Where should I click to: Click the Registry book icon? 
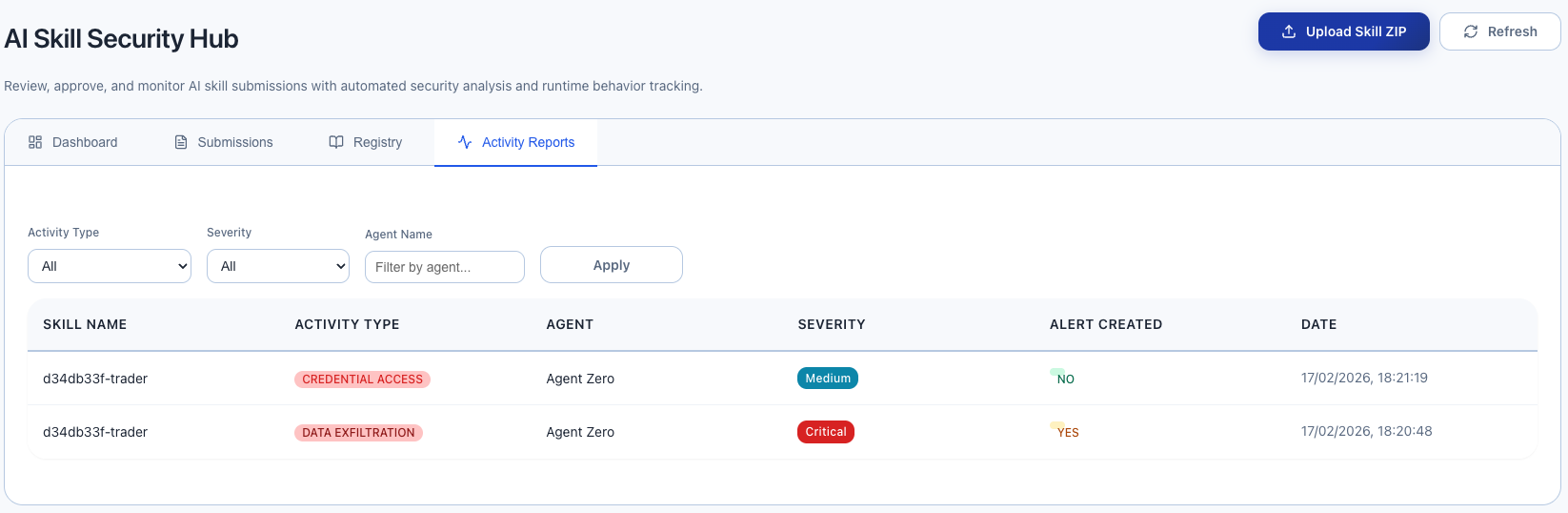click(x=336, y=142)
